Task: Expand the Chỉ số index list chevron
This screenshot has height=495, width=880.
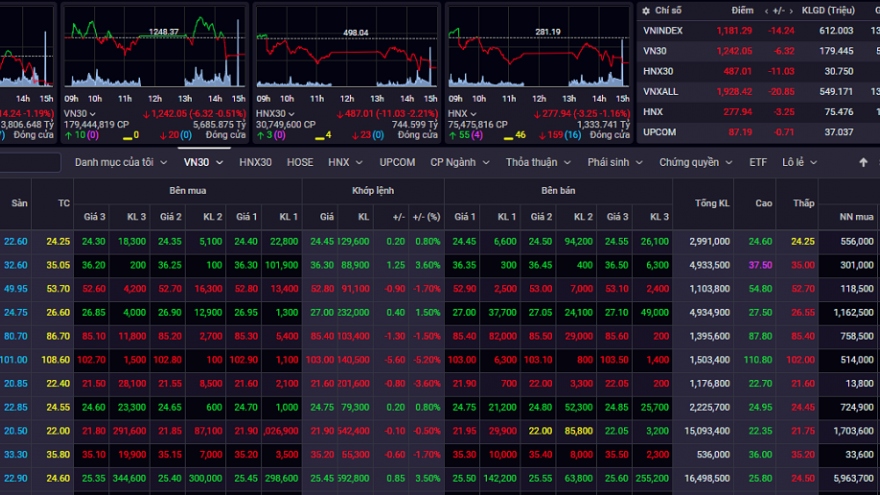Action: (x=647, y=10)
